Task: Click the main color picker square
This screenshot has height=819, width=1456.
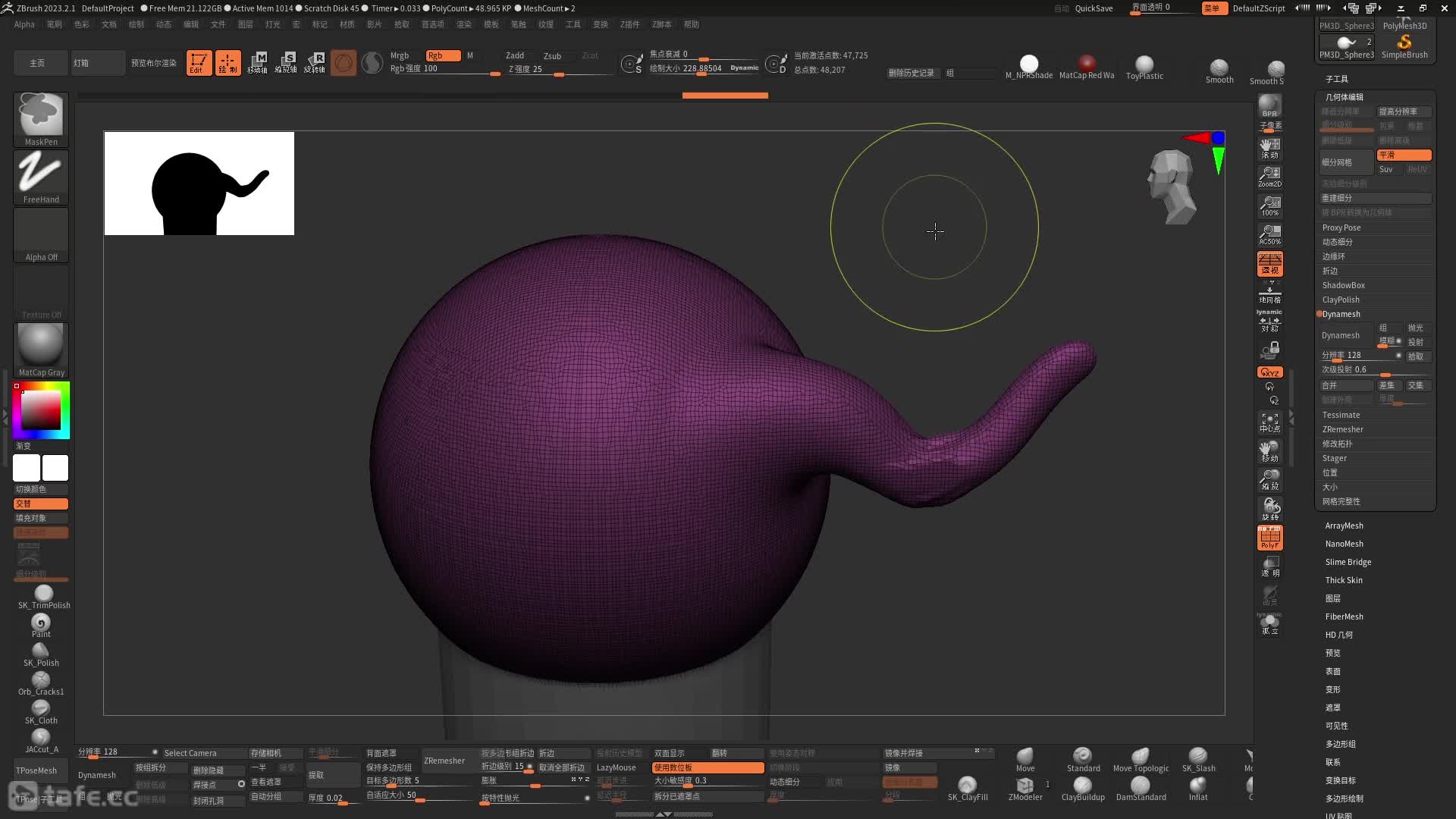Action: [x=41, y=410]
